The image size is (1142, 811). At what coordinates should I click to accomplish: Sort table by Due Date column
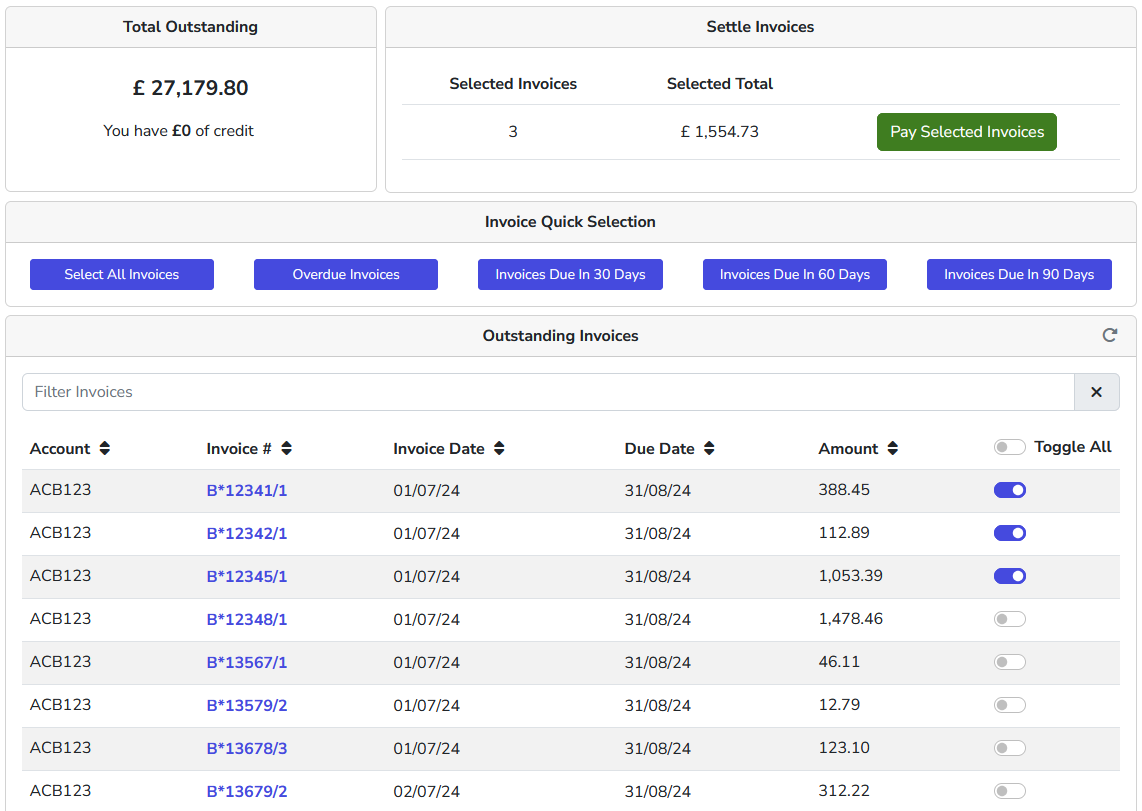tap(709, 448)
